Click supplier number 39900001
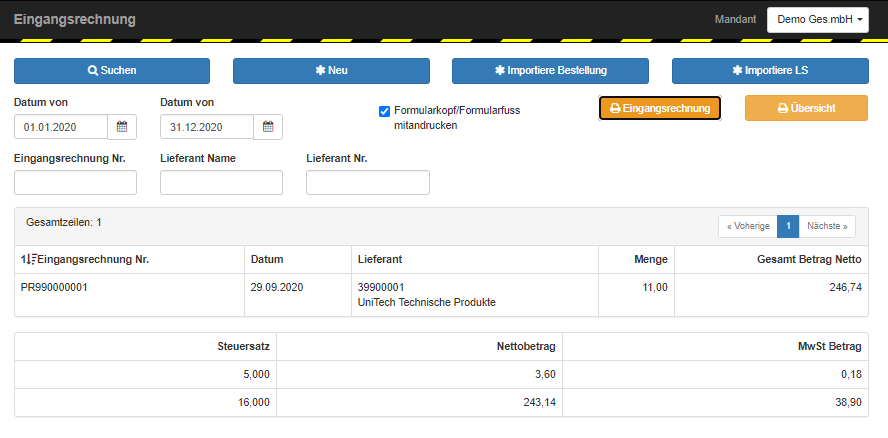This screenshot has width=888, height=438. click(381, 287)
